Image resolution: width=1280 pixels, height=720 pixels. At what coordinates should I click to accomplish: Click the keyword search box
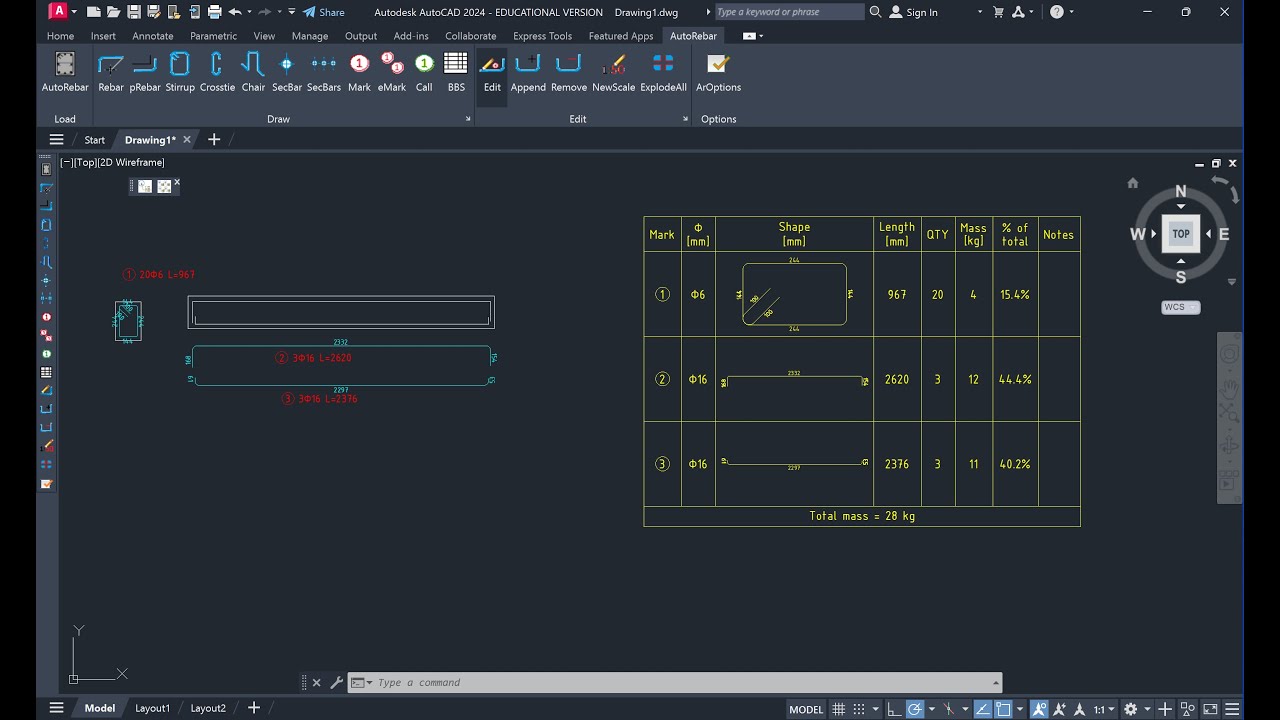(788, 12)
